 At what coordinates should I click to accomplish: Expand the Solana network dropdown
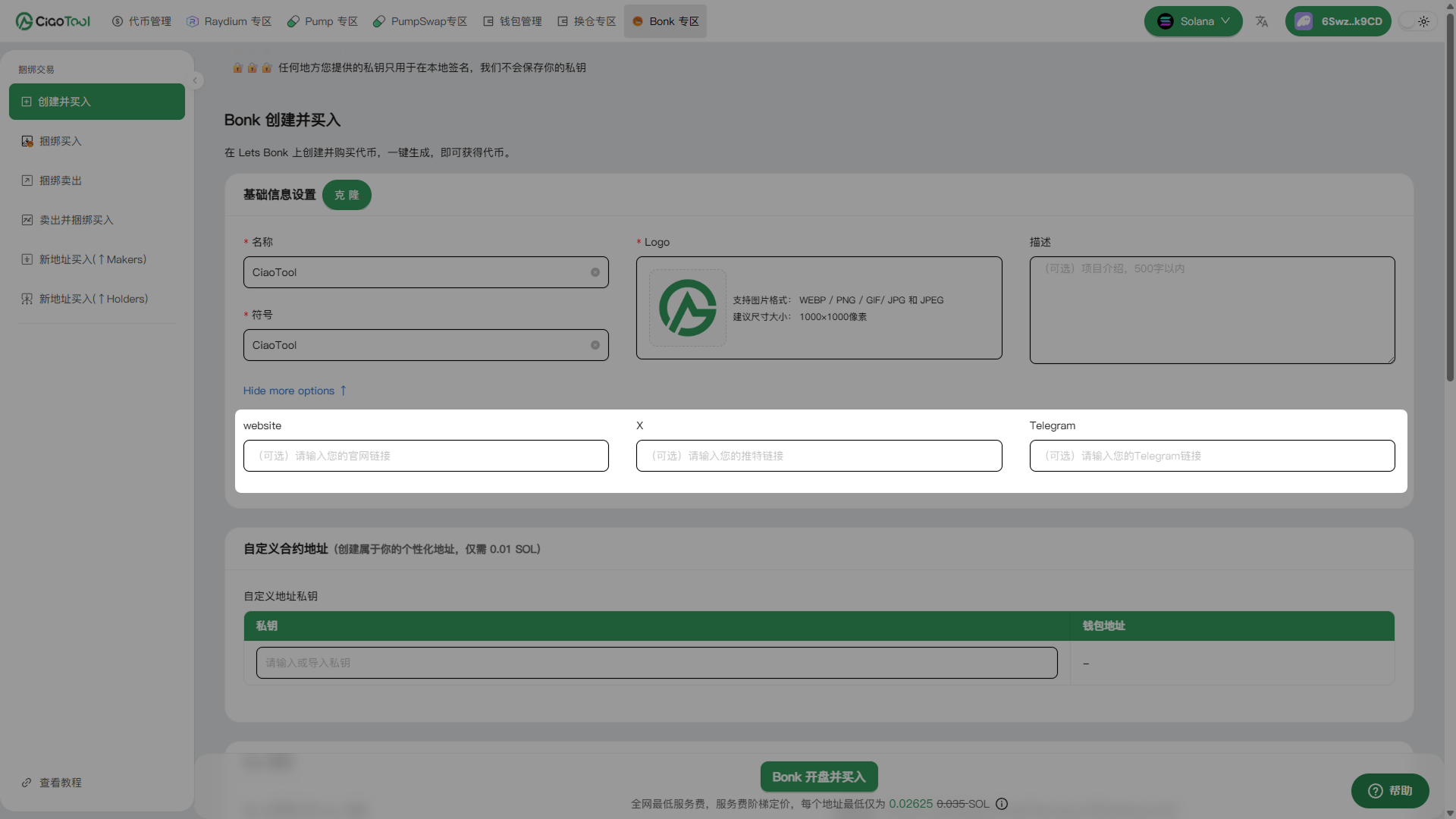pyautogui.click(x=1193, y=21)
